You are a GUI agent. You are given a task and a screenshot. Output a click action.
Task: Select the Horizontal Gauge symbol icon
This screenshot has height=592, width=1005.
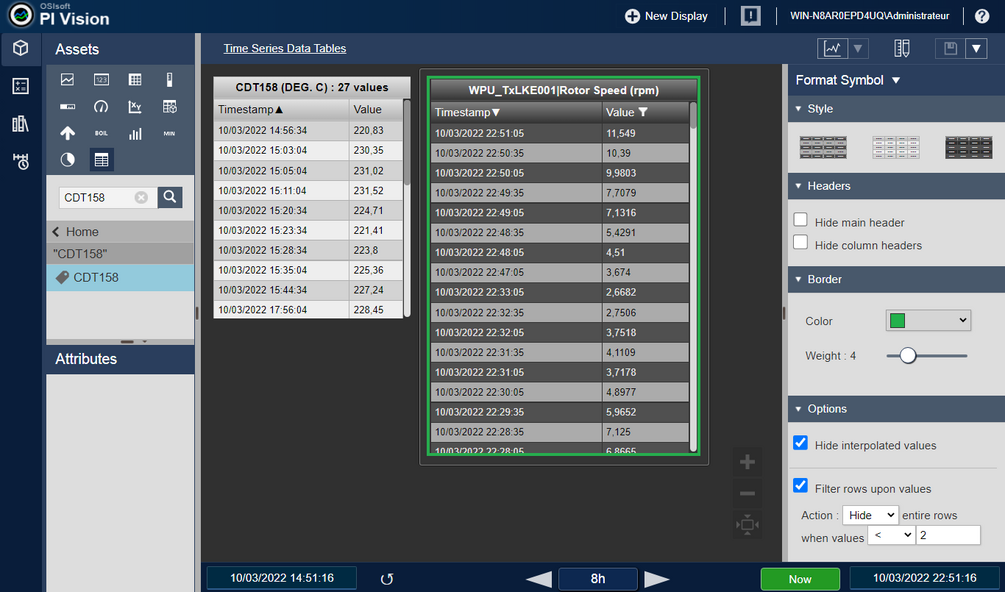[67, 106]
